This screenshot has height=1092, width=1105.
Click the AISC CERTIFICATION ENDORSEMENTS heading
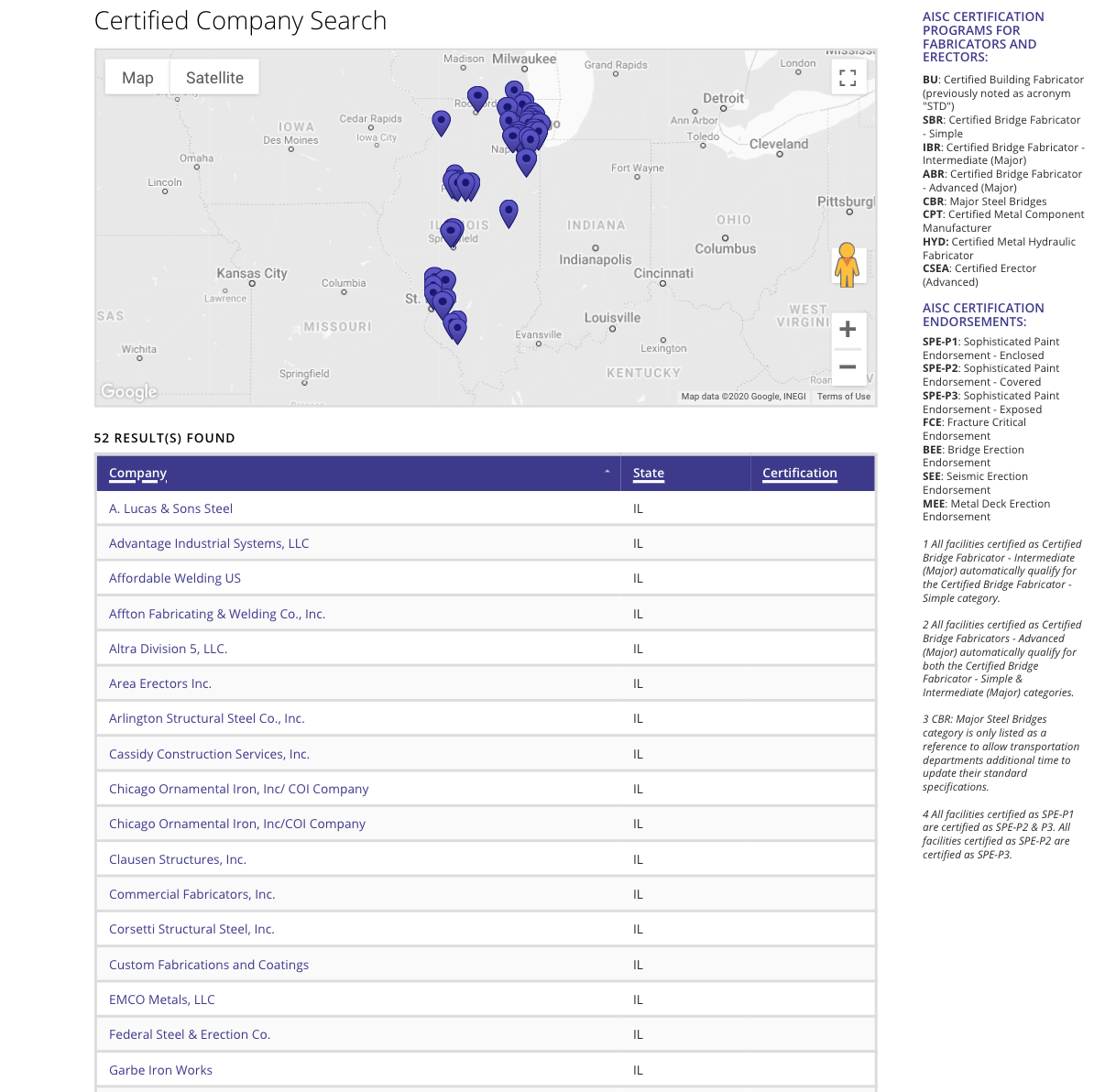coord(983,315)
